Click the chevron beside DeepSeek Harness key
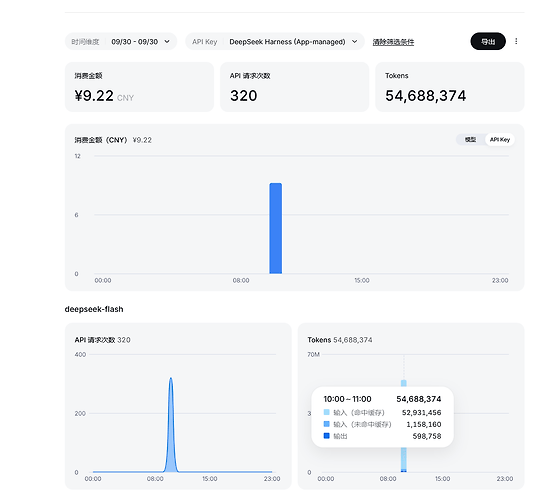554x500 pixels. pyautogui.click(x=354, y=42)
